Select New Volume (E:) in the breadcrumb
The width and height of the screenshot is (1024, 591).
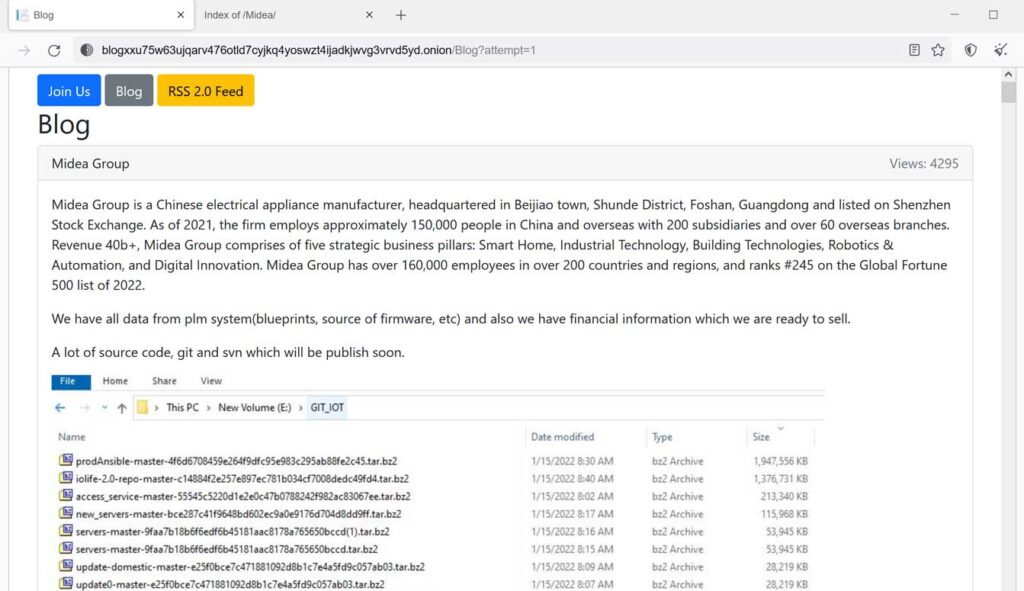(255, 407)
